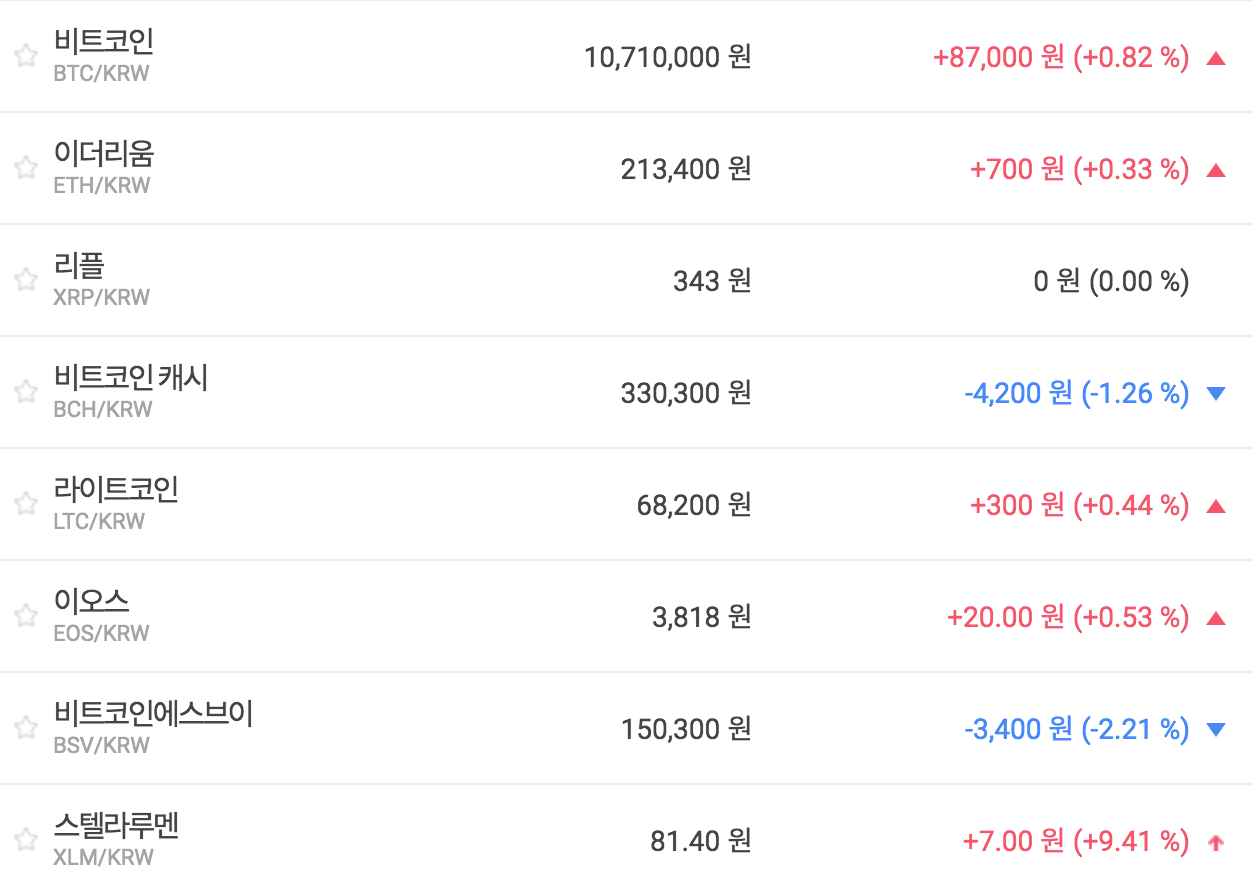Click the red up arrow for Bitcoin

[x=1216, y=58]
